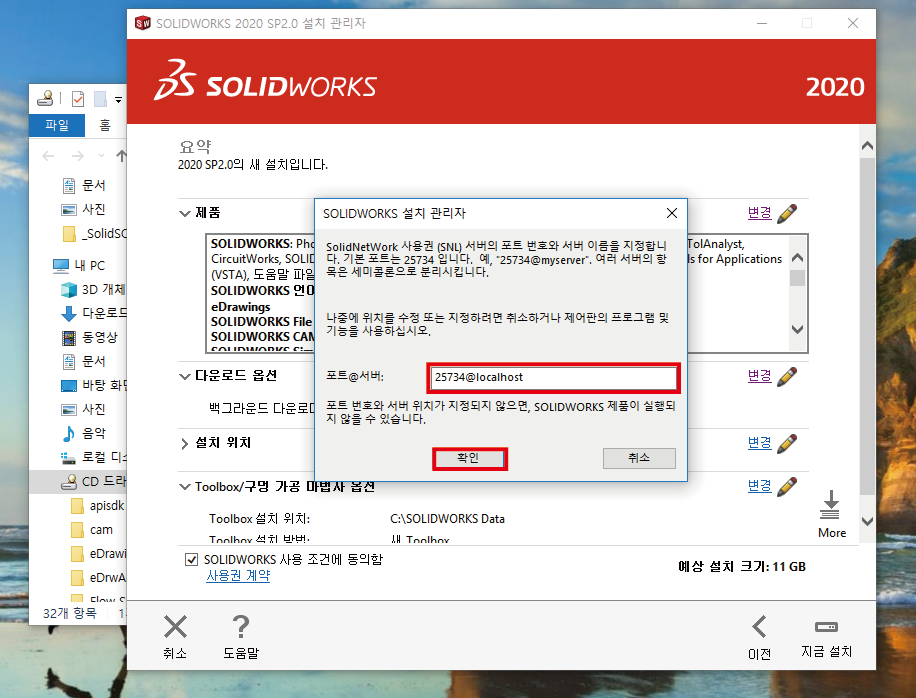
Task: Click the main scrollbar down arrow
Action: [868, 521]
